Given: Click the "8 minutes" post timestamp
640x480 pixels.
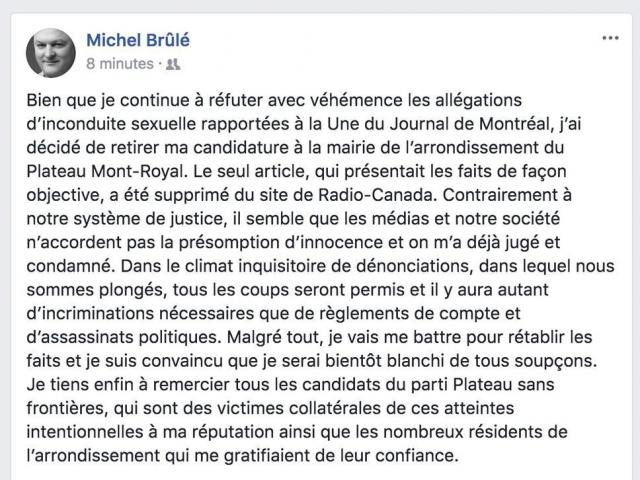Looking at the screenshot, I should [x=119, y=64].
